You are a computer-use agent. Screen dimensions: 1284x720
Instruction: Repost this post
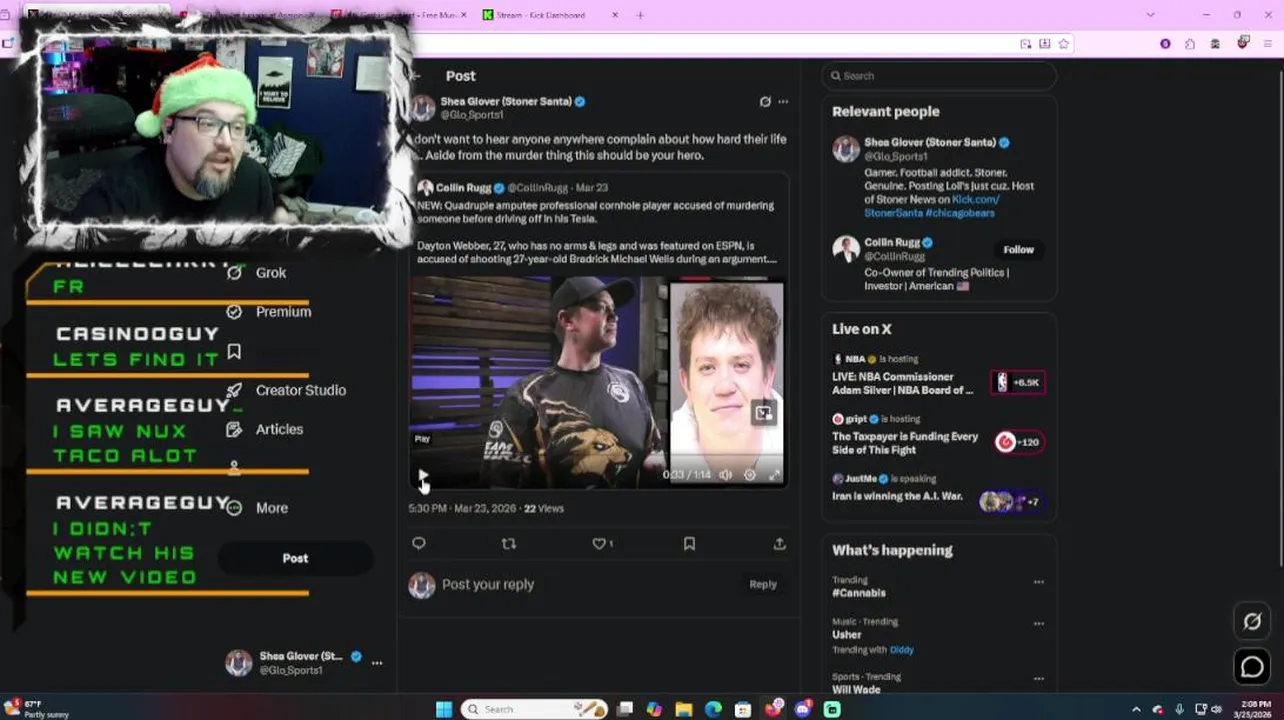point(509,543)
